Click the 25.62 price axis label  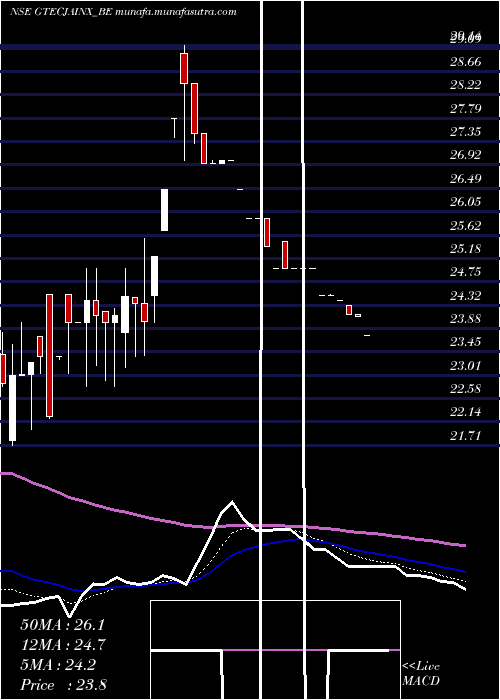tap(466, 225)
